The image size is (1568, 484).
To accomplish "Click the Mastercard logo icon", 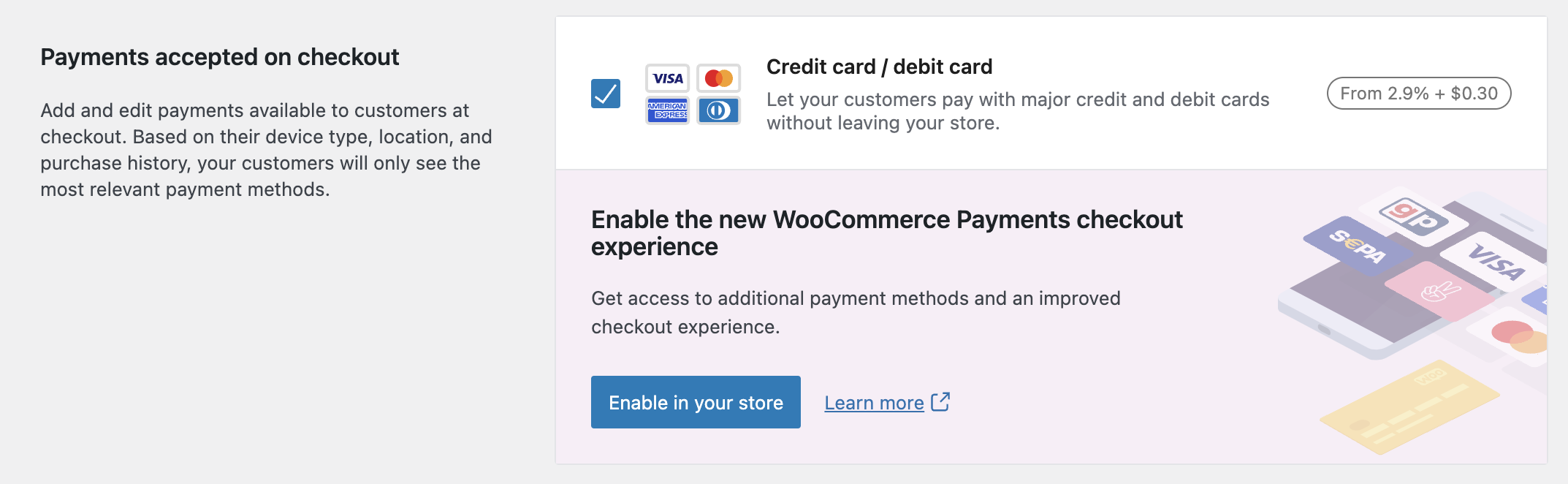I will (718, 78).
